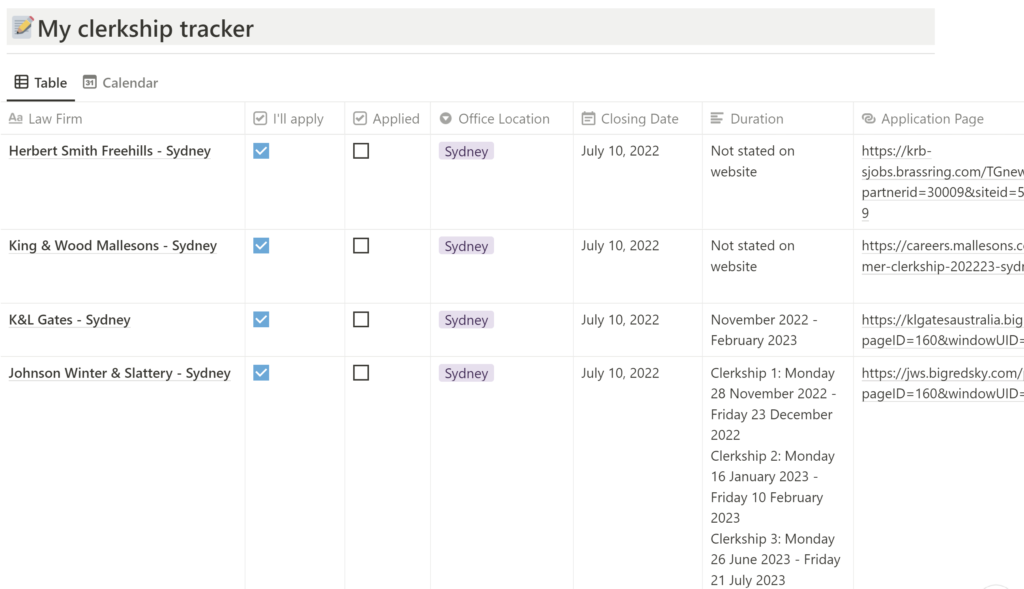1024x589 pixels.
Task: Open the Application Page column header menu
Action: (x=938, y=118)
